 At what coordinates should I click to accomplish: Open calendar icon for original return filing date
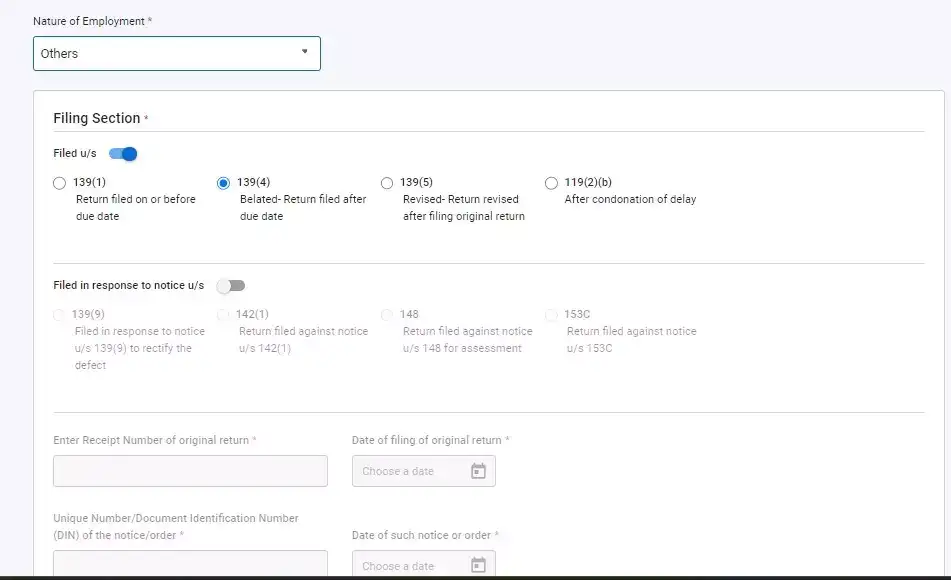(x=478, y=471)
